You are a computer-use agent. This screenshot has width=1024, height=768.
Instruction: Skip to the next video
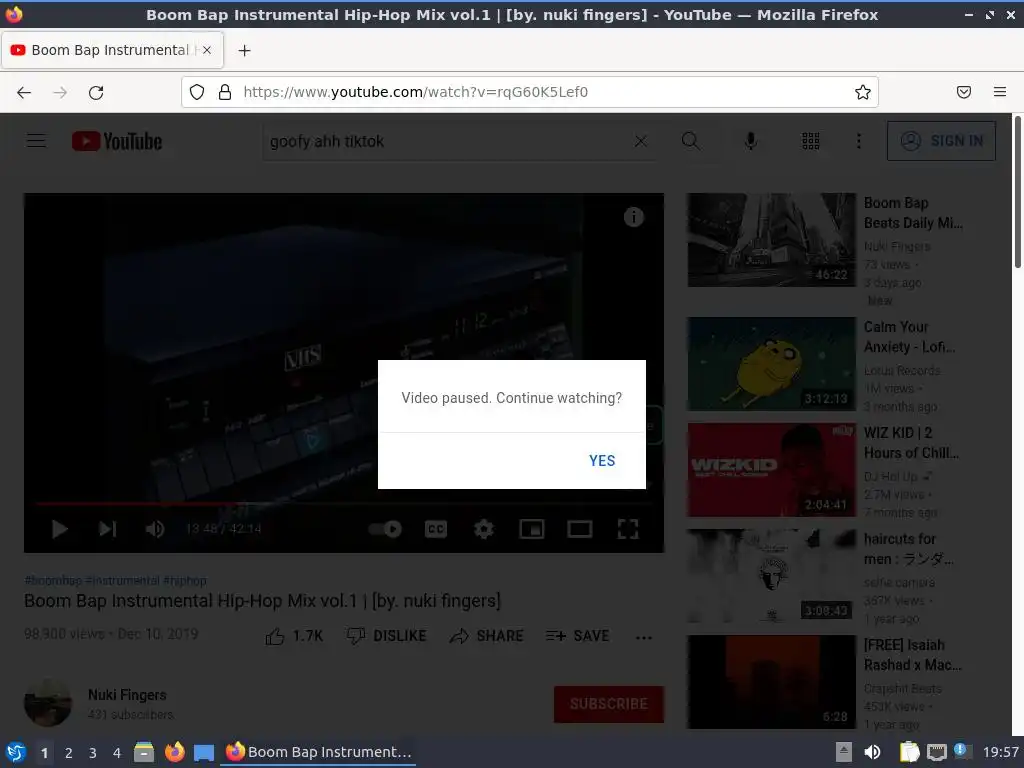pyautogui.click(x=107, y=529)
